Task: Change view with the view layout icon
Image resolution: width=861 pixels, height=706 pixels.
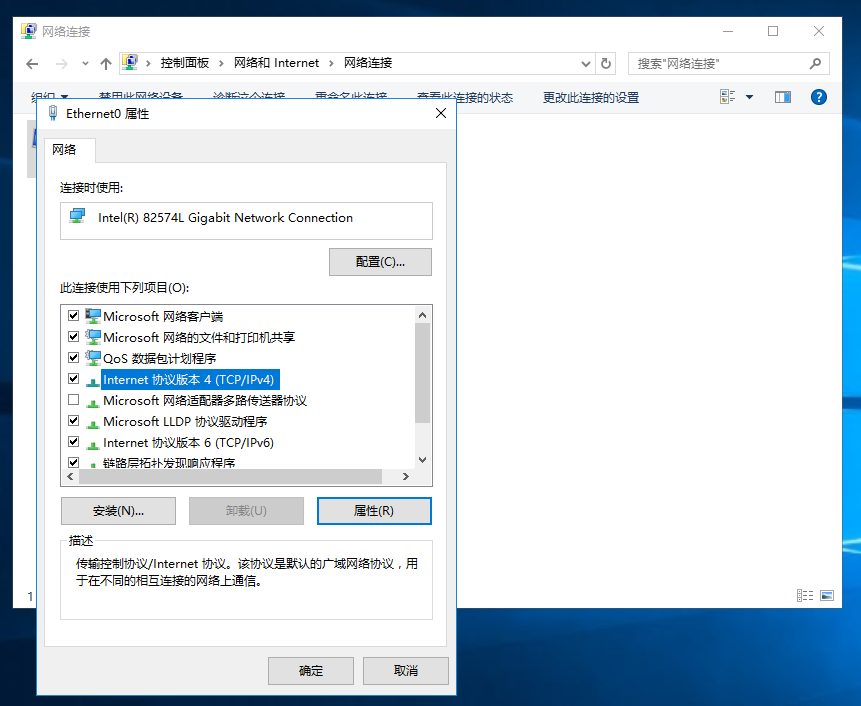Action: pos(728,97)
